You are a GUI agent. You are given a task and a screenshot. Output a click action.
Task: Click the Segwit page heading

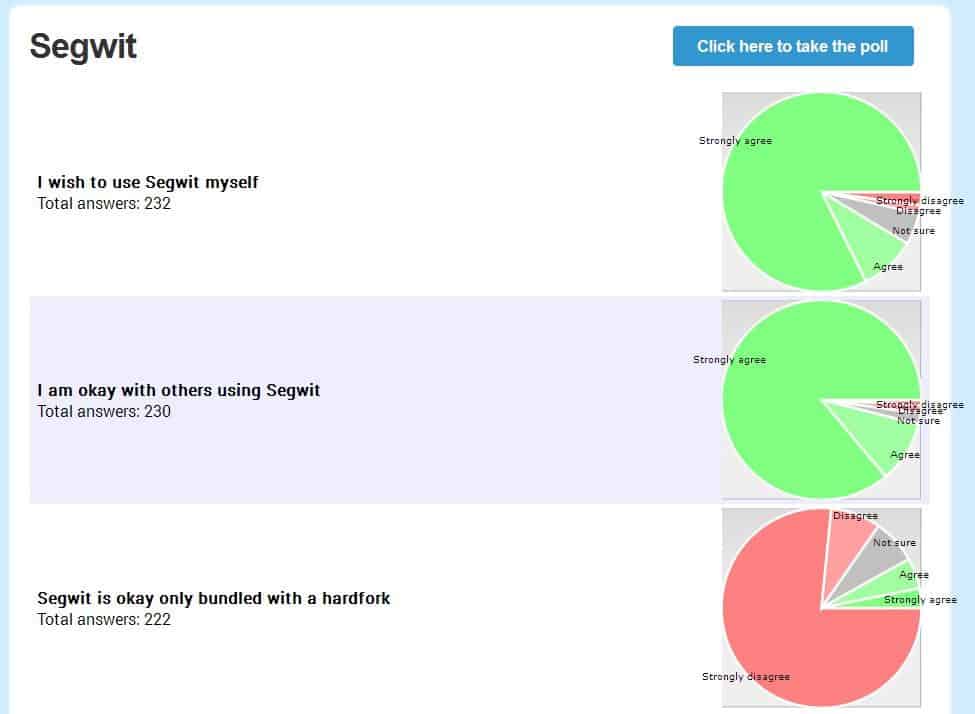83,46
